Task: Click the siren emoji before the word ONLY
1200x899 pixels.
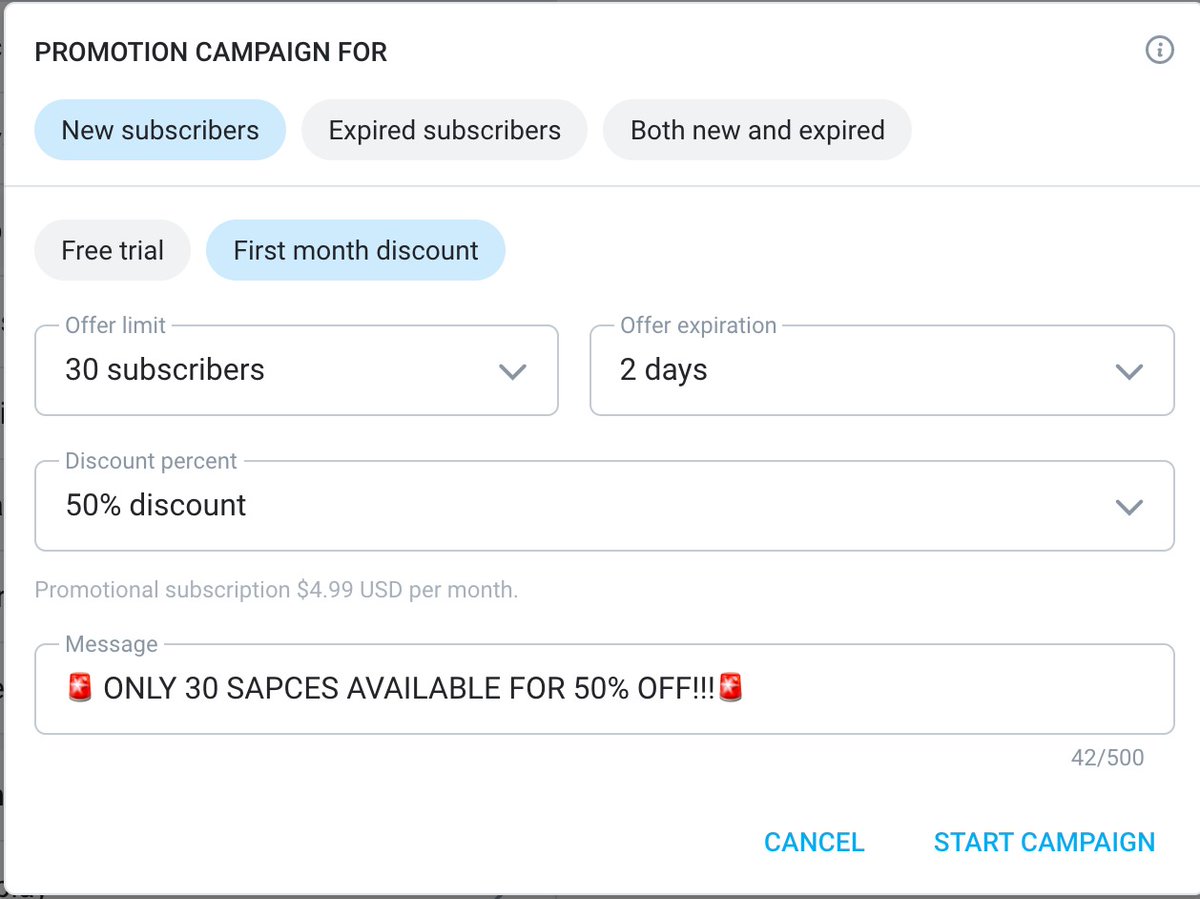Action: pos(80,688)
